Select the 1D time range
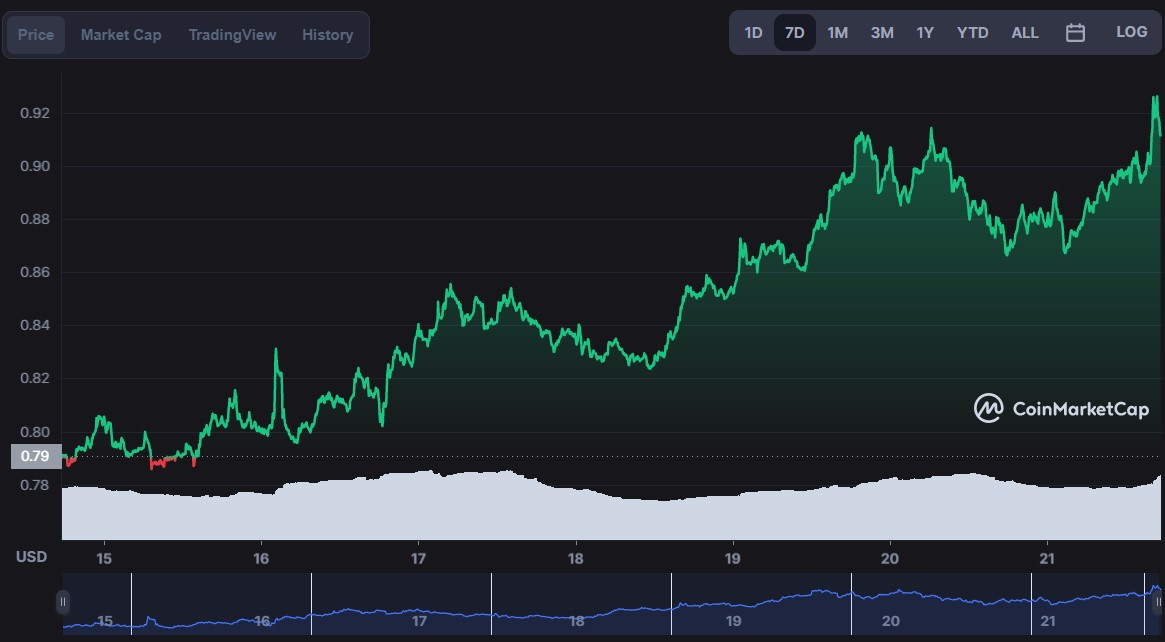 (x=753, y=33)
